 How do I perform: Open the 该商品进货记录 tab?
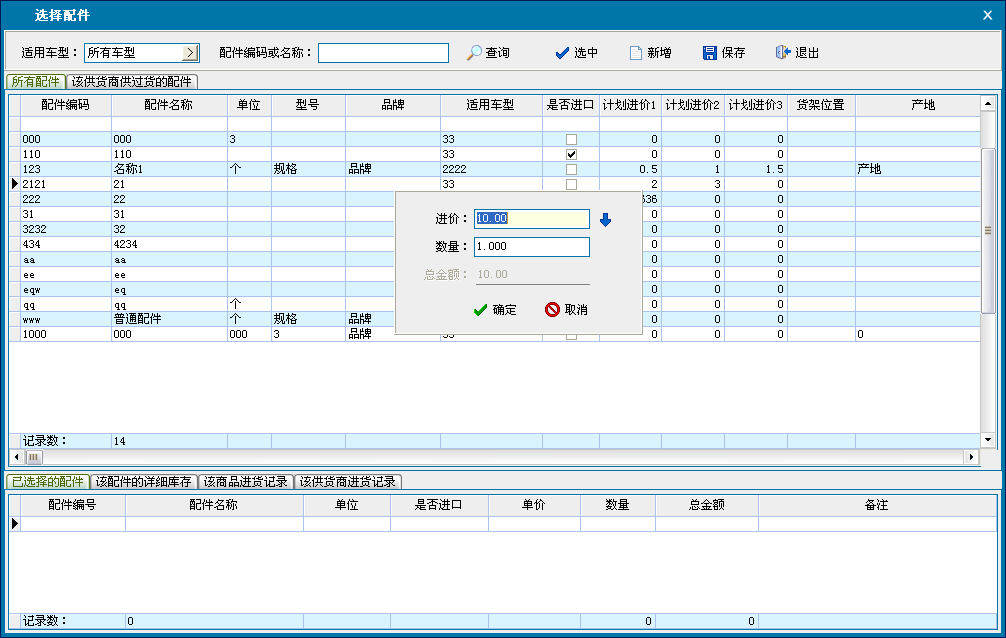pos(246,482)
